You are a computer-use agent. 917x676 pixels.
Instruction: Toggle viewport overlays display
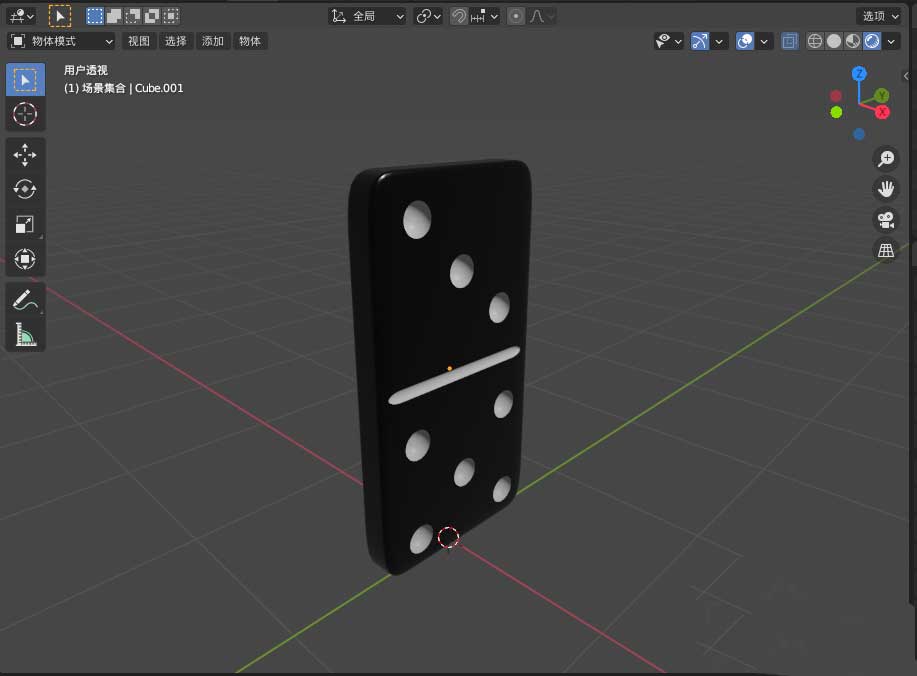744,41
